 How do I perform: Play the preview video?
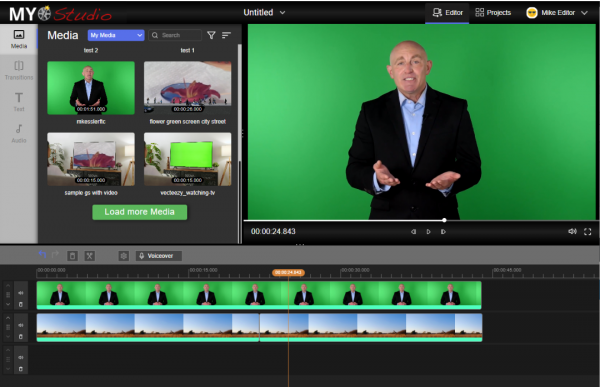coord(428,232)
